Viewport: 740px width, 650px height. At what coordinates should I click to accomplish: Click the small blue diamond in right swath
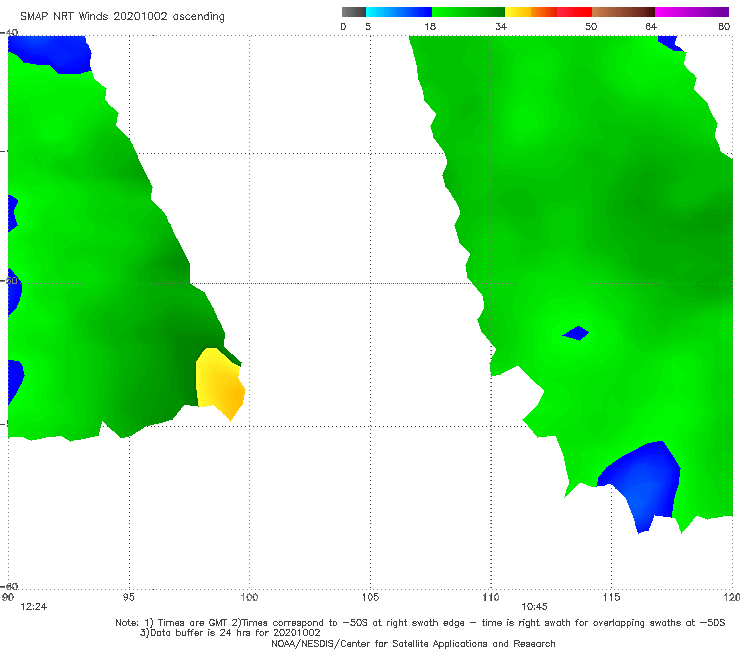pyautogui.click(x=576, y=333)
